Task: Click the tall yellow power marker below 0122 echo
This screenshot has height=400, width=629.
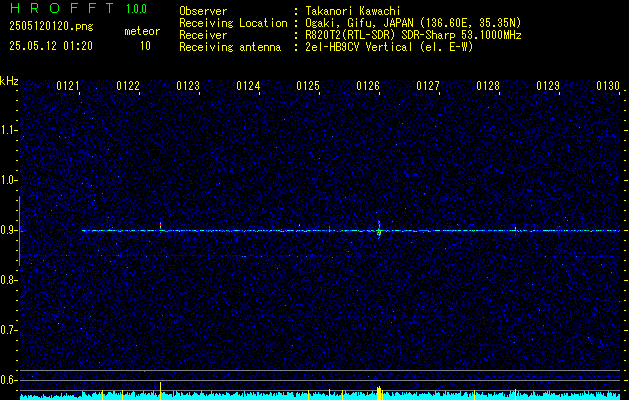Action: (160, 389)
